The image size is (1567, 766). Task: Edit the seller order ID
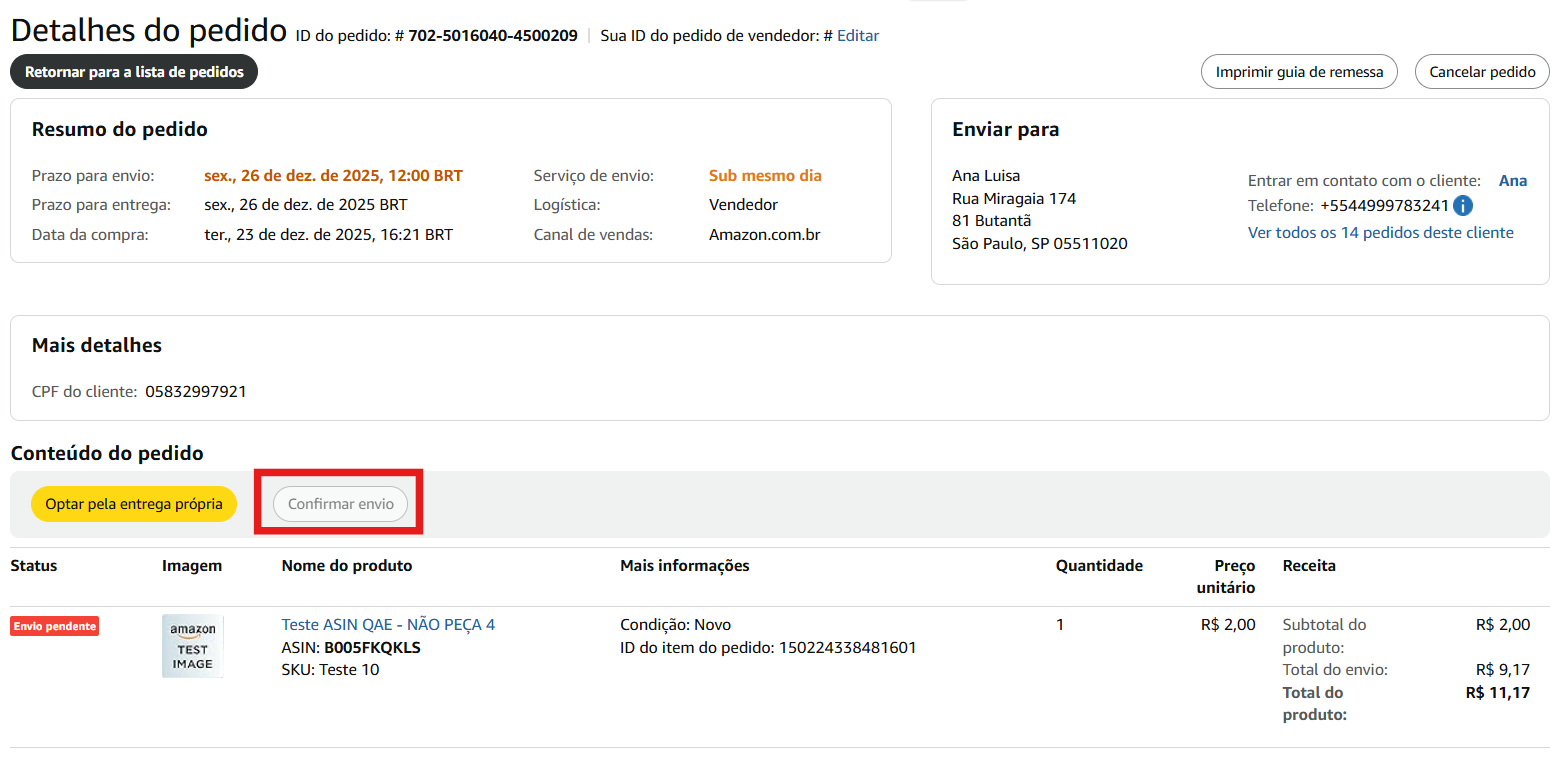pyautogui.click(x=858, y=36)
